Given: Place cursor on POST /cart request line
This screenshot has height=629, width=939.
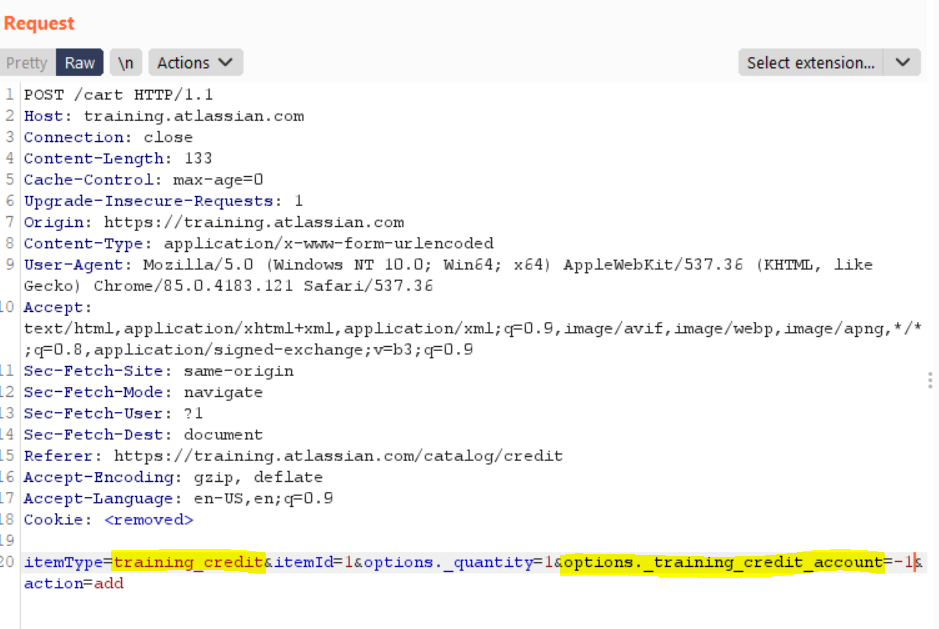Looking at the screenshot, I should [x=118, y=95].
